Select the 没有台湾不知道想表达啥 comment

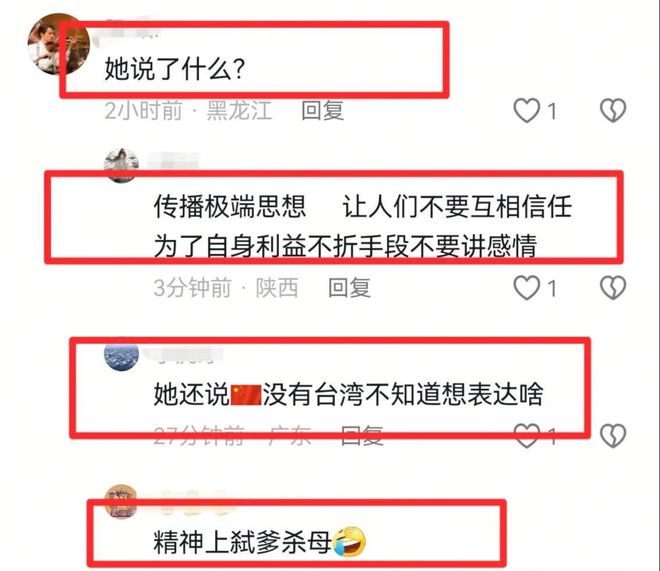click(348, 394)
